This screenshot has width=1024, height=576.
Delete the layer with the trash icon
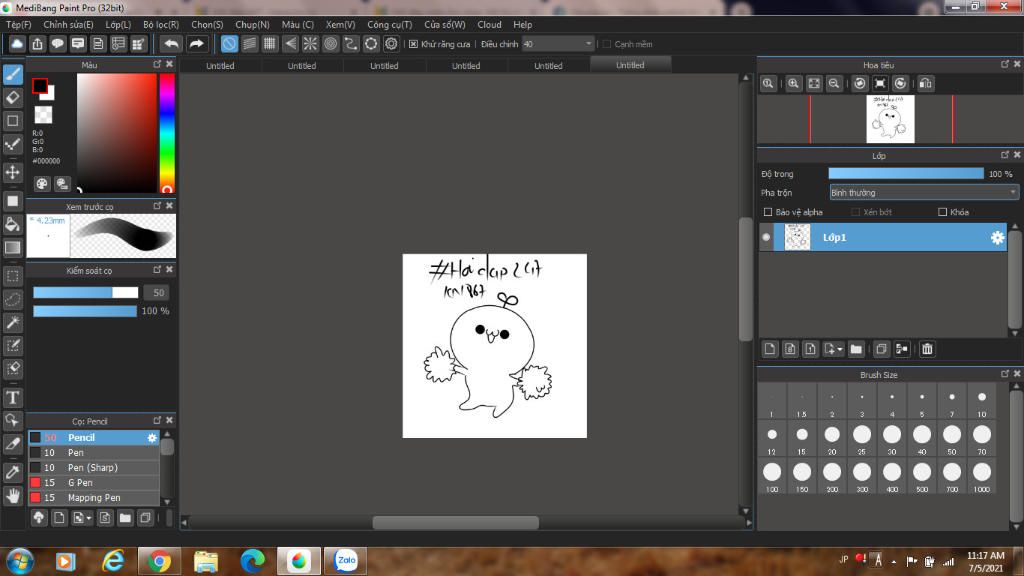tap(927, 349)
